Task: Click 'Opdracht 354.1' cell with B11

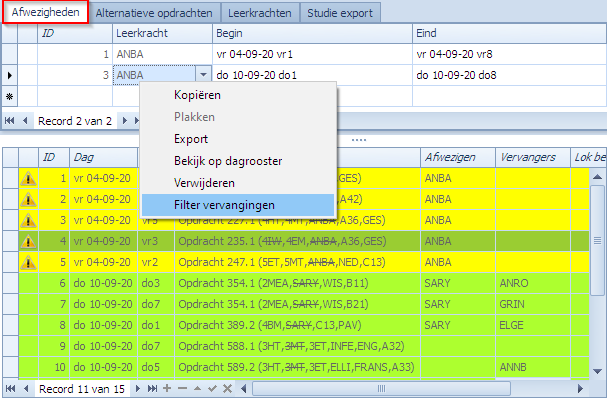Action: point(297,283)
